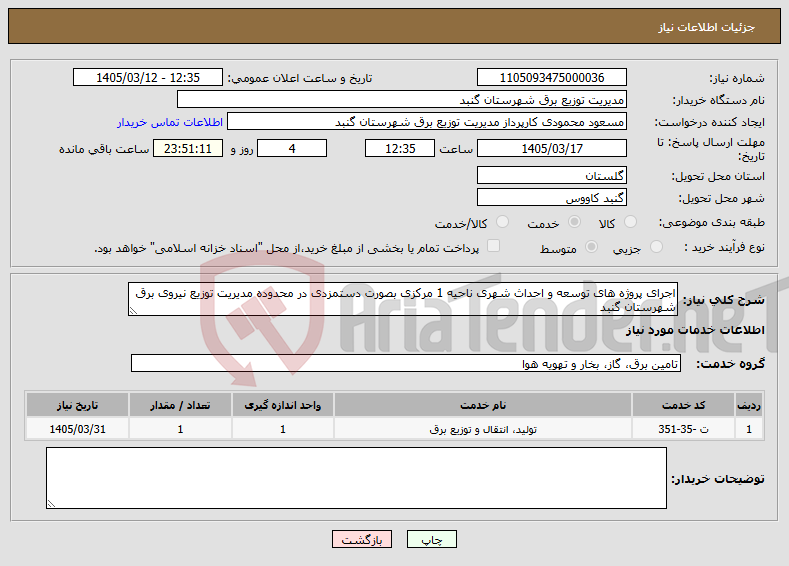Click the buyer name field مدیریت توزیع برق
789x566 pixels.
(402, 100)
